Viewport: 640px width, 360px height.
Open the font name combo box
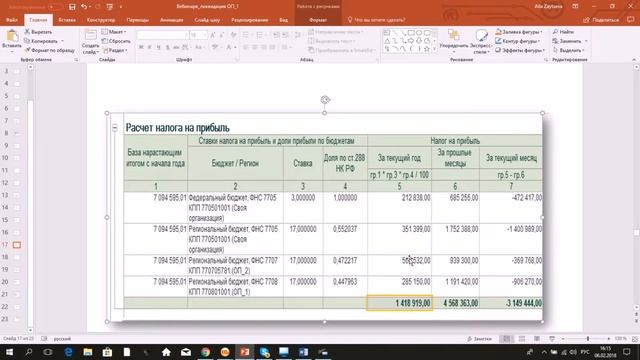(163, 35)
